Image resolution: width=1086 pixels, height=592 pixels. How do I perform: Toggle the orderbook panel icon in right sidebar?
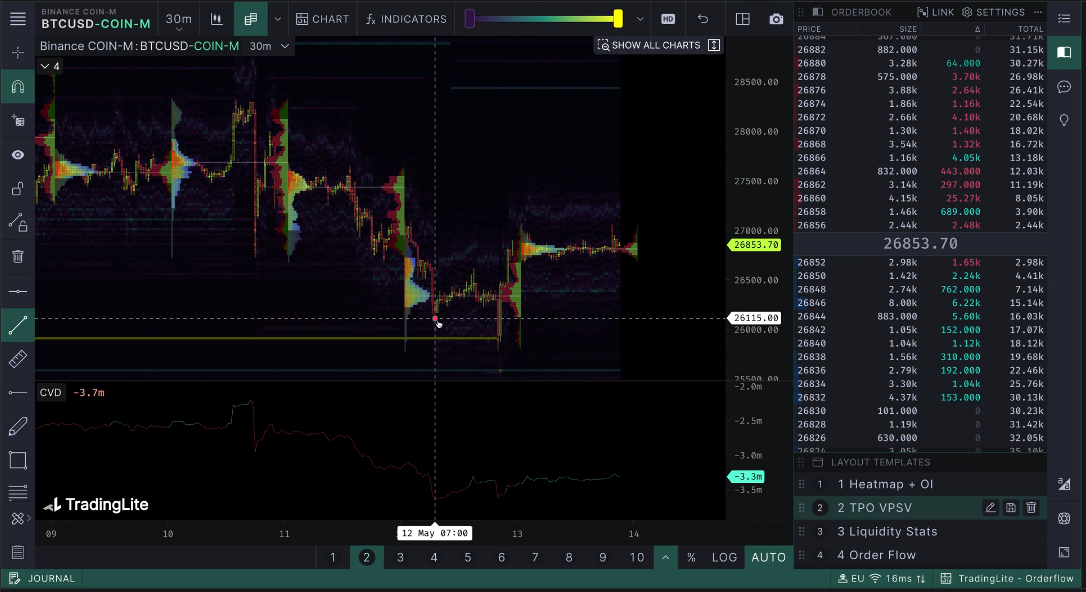1065,52
